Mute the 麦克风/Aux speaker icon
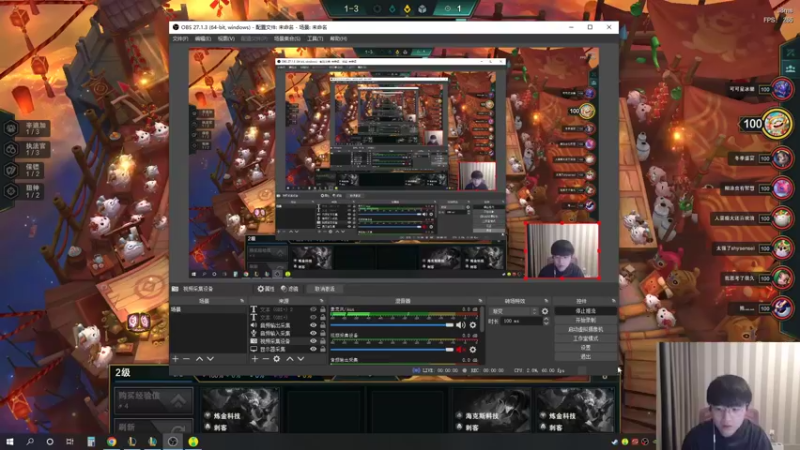This screenshot has height=450, width=800. [460, 325]
